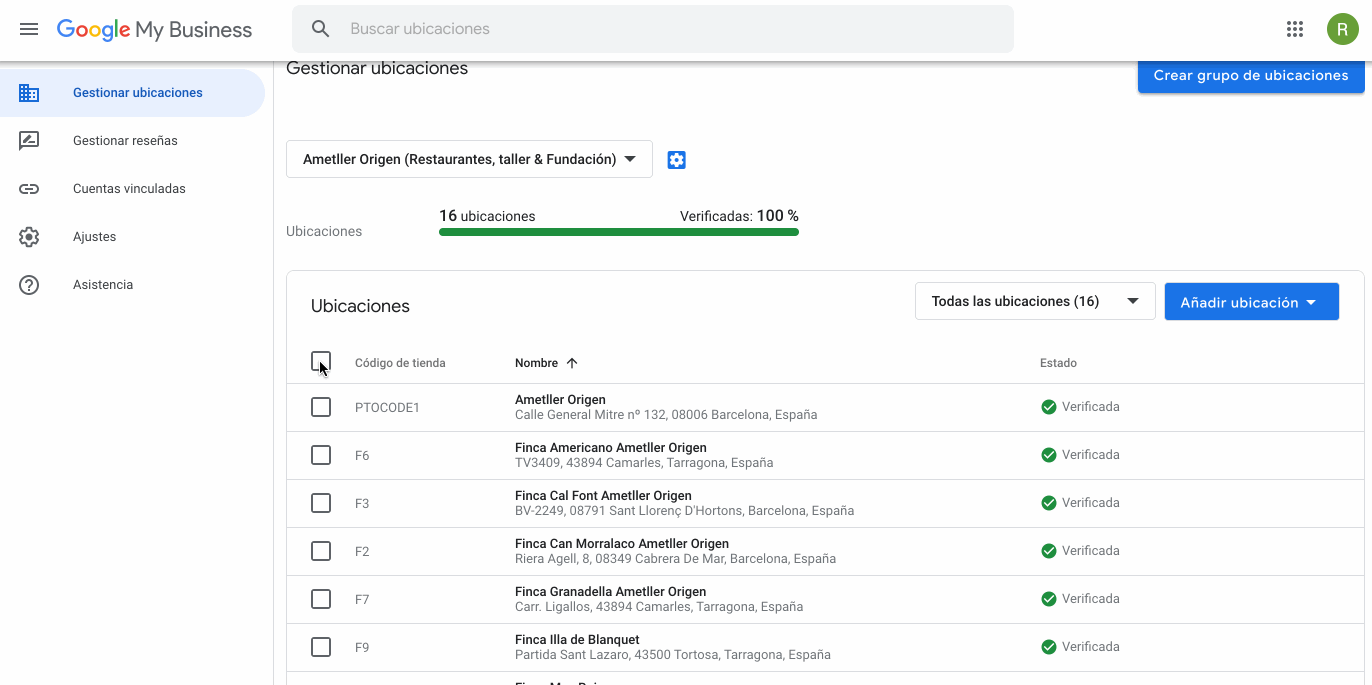
Task: Check the F6 row checkbox
Action: coord(321,455)
